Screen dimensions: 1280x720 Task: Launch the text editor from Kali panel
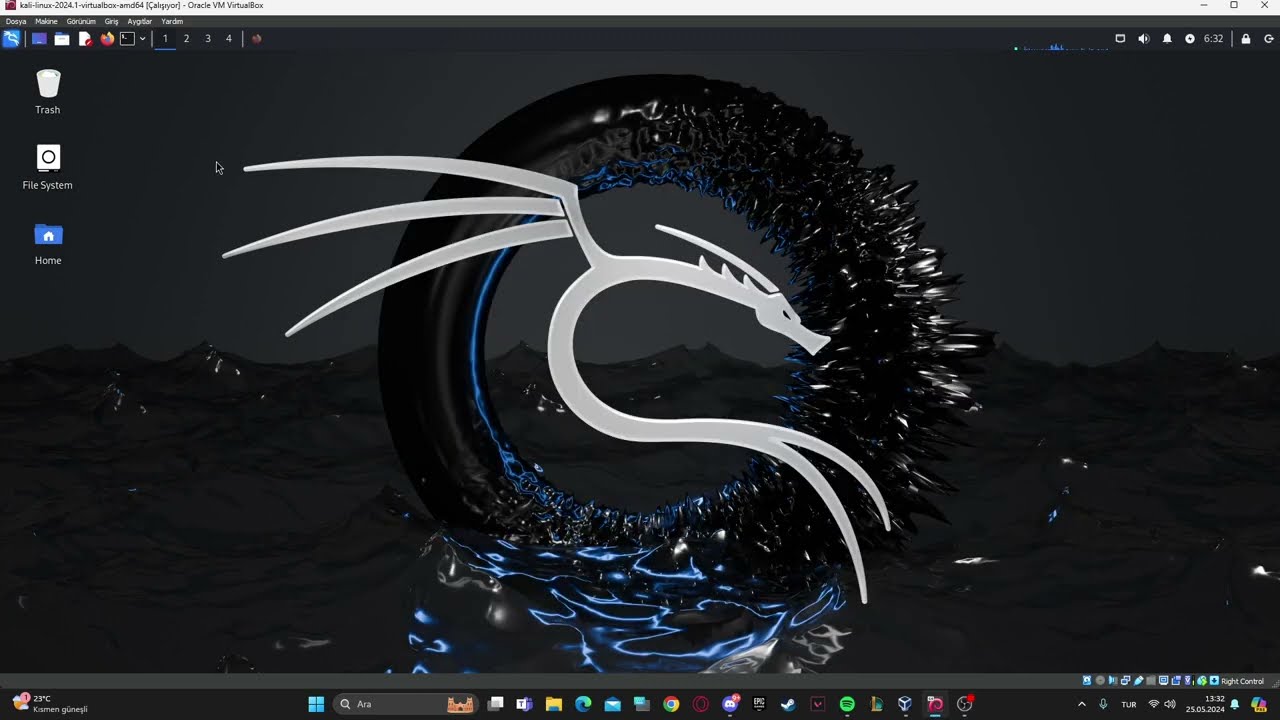pyautogui.click(x=85, y=39)
